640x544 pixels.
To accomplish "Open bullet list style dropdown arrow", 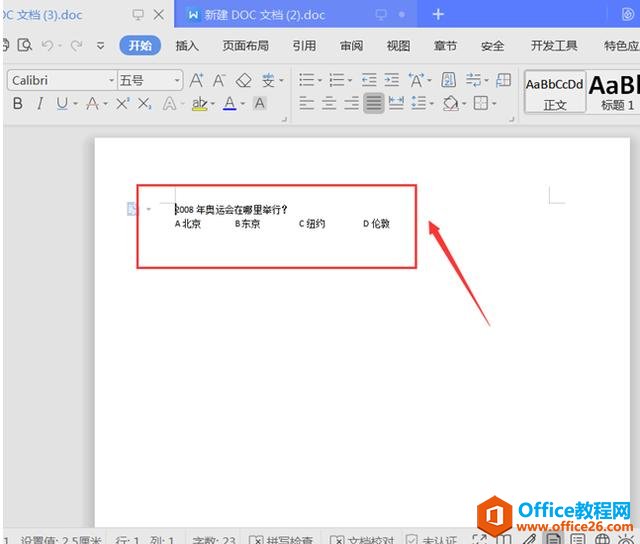I will pyautogui.click(x=320, y=80).
